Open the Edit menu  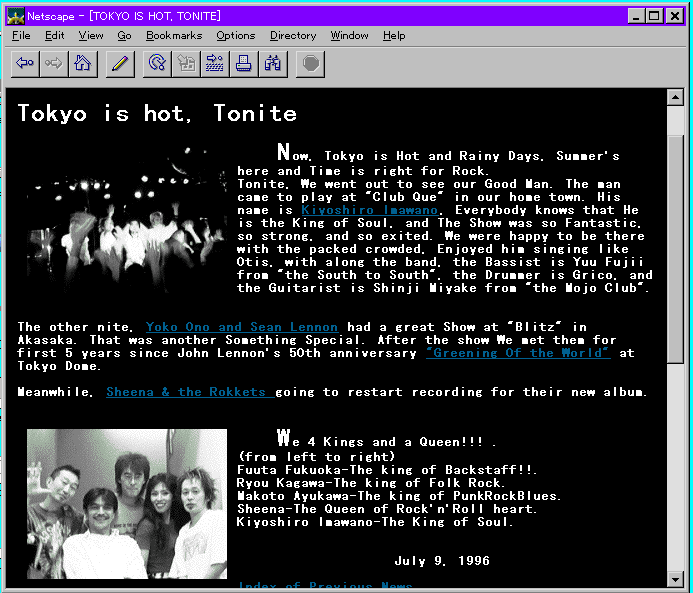(x=55, y=36)
